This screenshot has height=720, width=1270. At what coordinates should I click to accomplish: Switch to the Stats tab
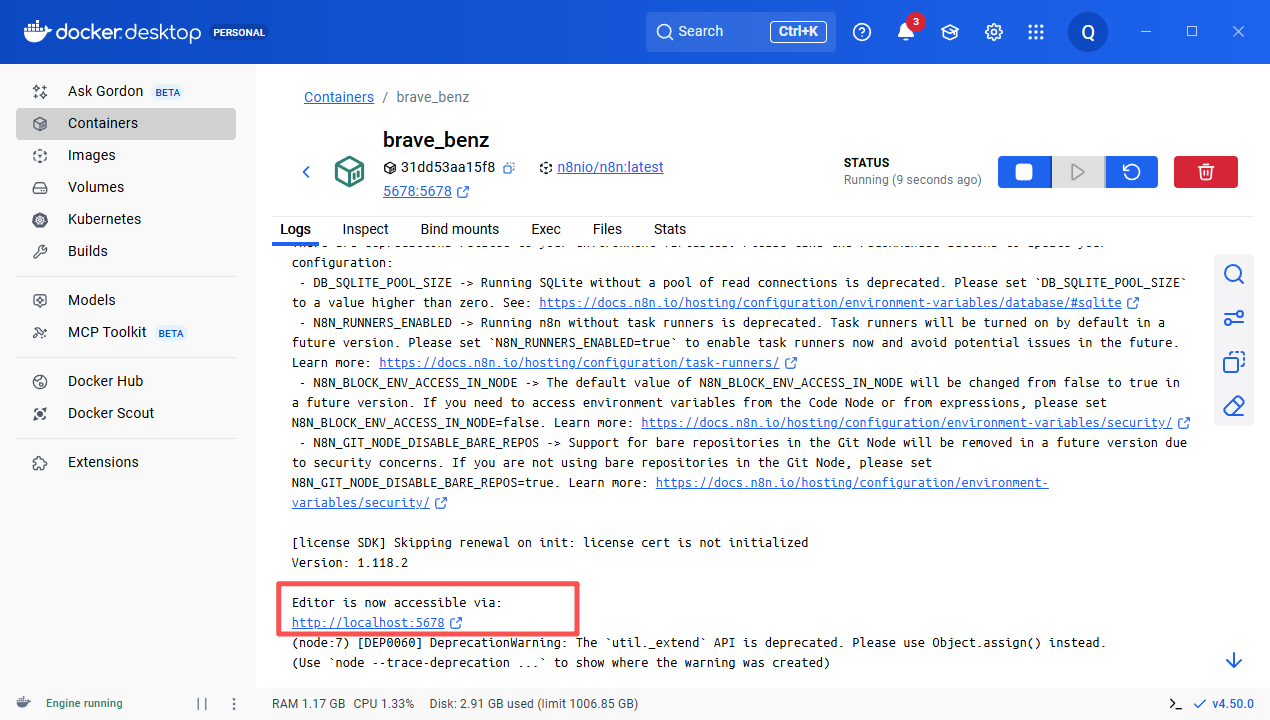(670, 229)
